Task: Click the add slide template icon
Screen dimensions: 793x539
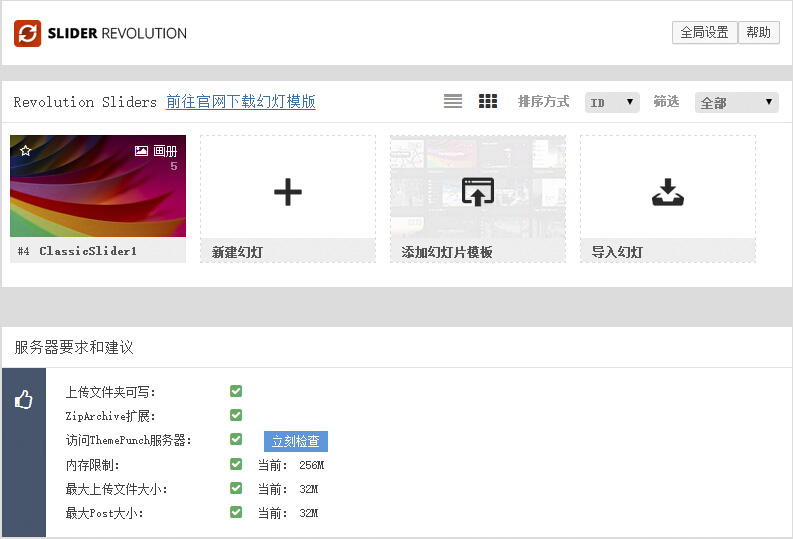Action: click(478, 192)
